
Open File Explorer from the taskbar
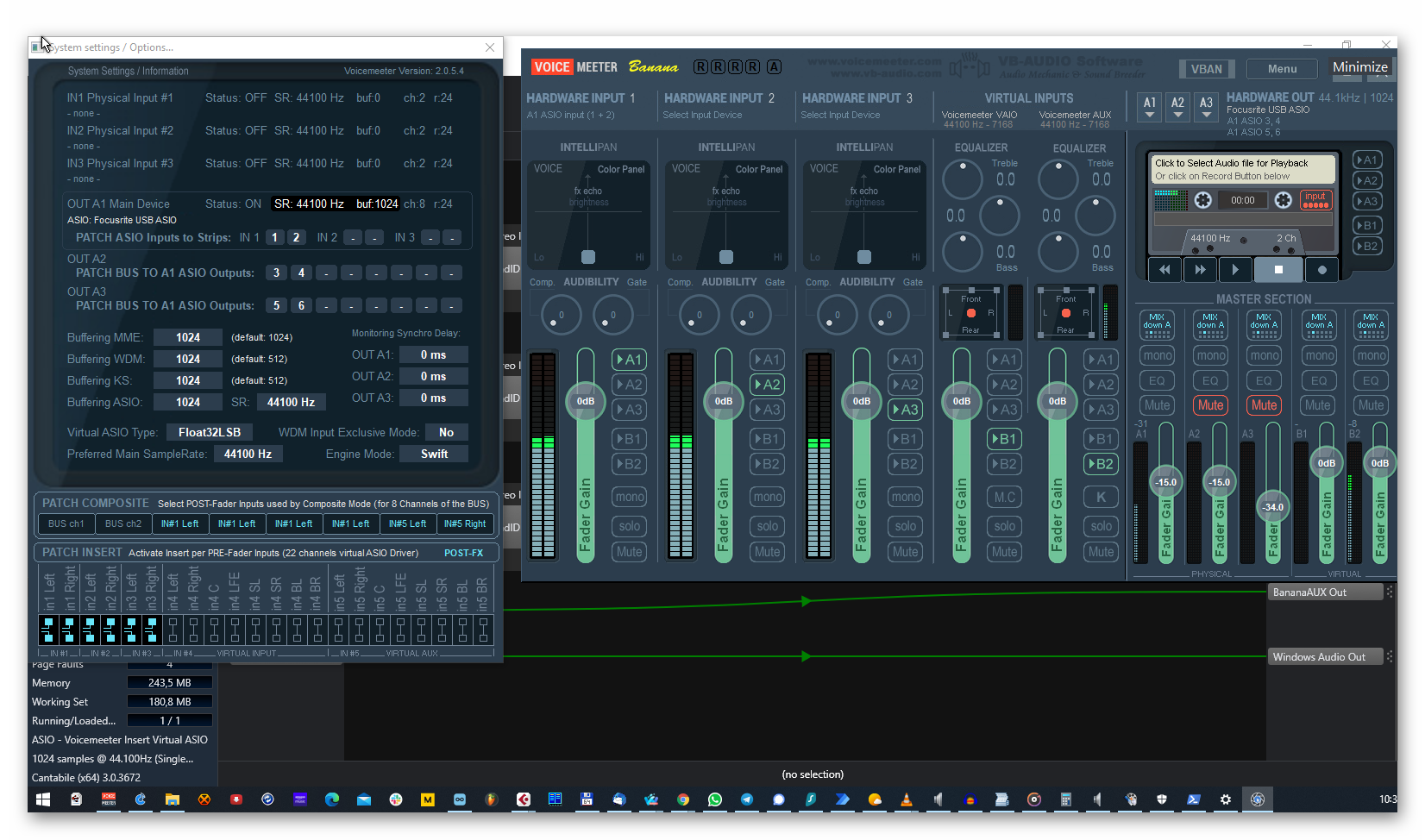click(x=173, y=799)
